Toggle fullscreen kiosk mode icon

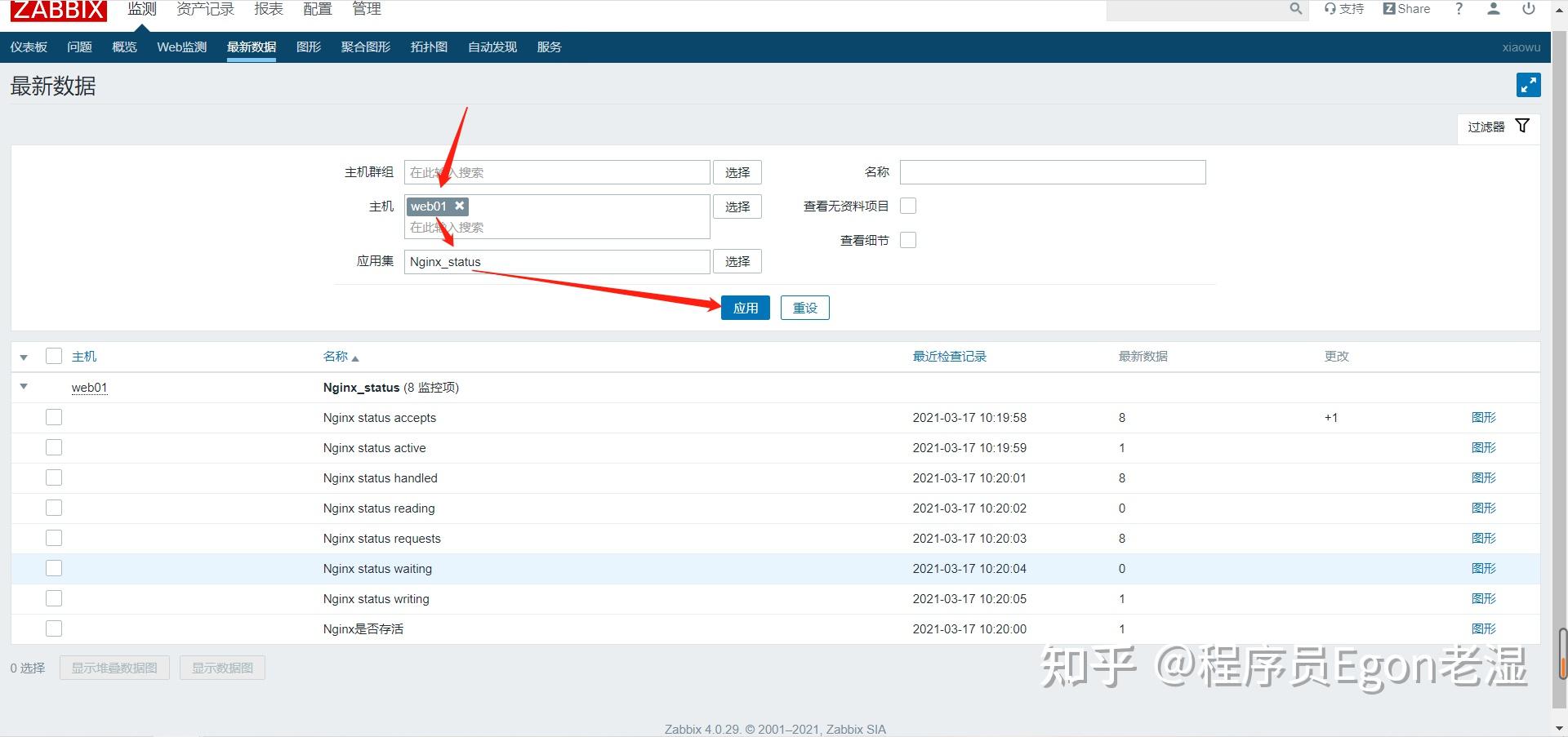click(1528, 85)
